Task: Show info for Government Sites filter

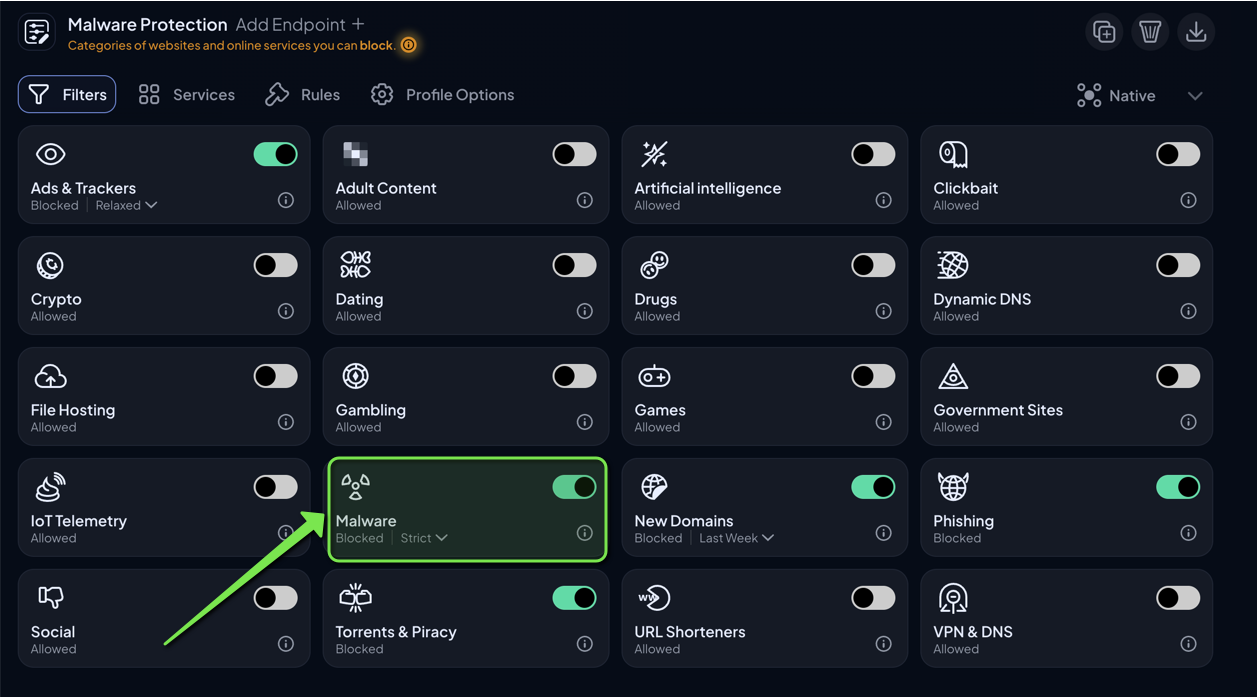Action: tap(1188, 422)
